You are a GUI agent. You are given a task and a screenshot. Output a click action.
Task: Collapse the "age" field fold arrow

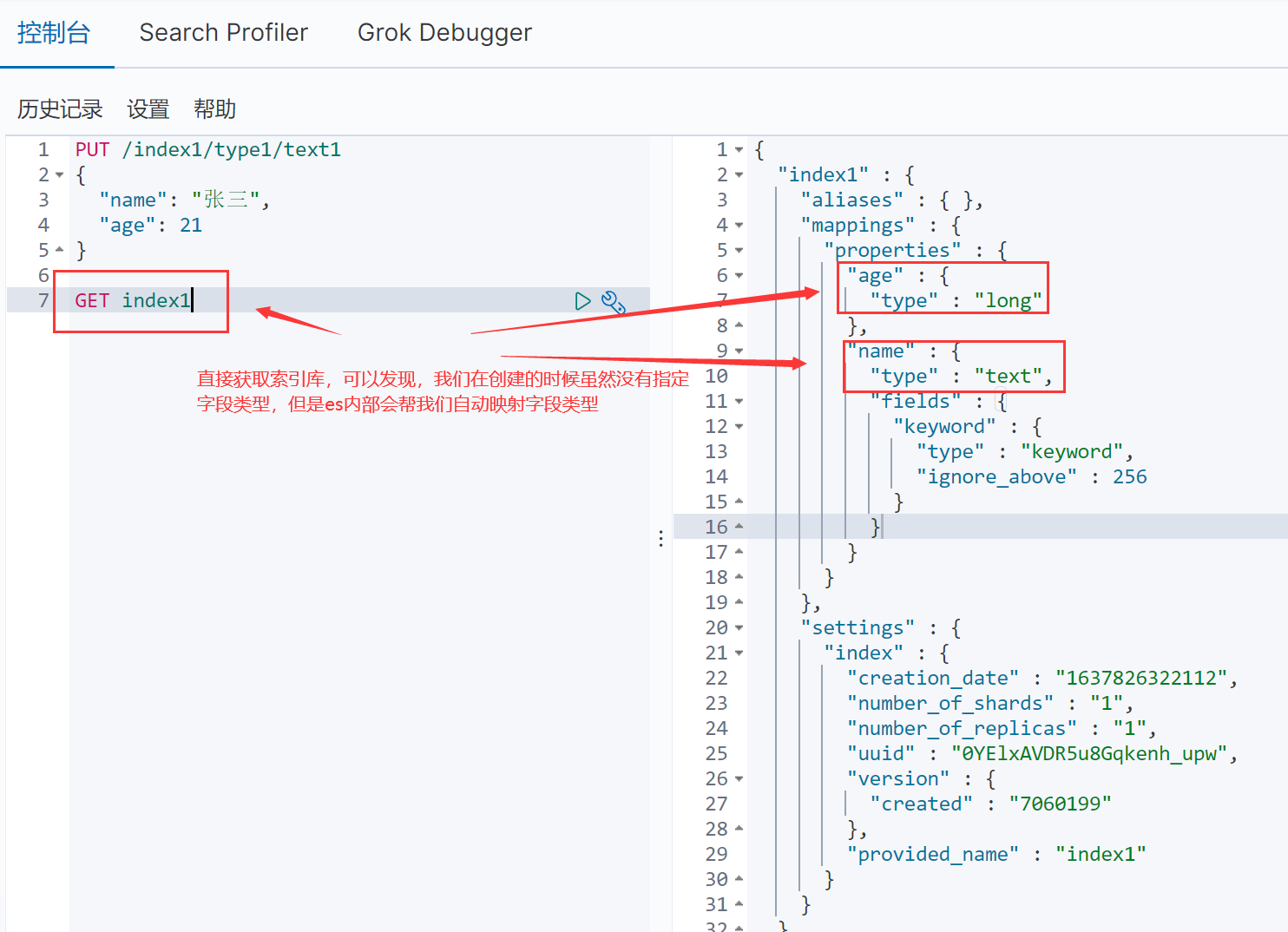[739, 276]
